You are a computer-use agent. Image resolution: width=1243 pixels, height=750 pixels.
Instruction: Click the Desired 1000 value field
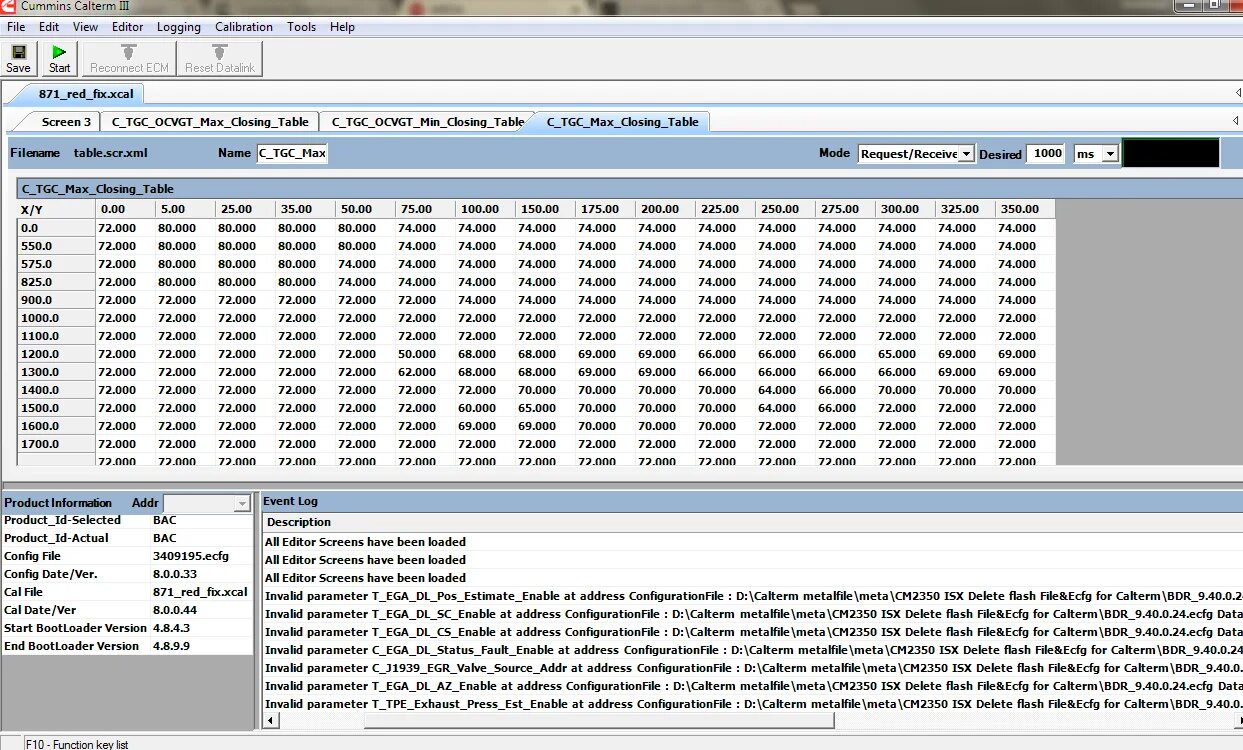pyautogui.click(x=1046, y=154)
